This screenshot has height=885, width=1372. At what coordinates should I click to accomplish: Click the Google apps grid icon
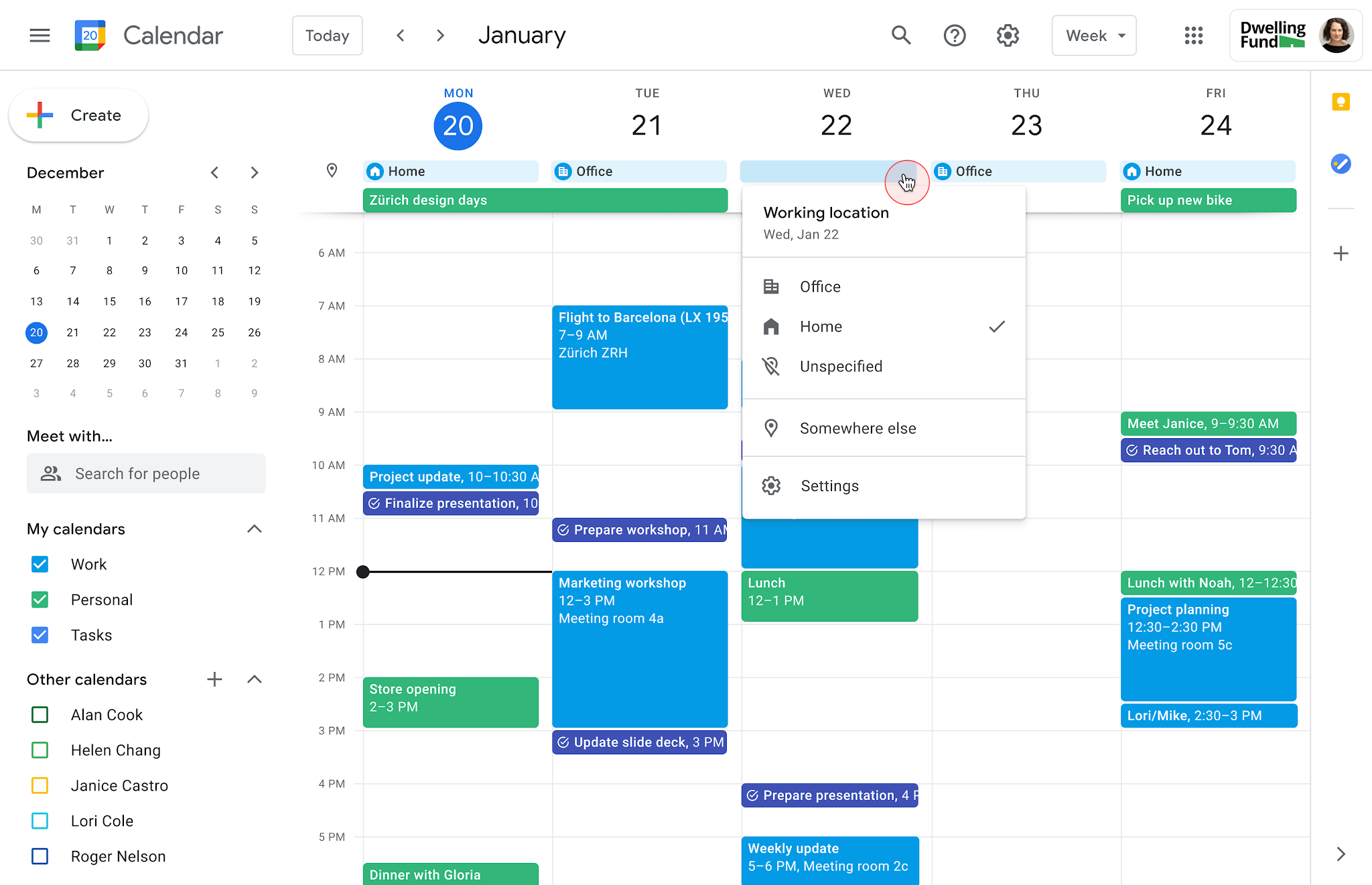pyautogui.click(x=1192, y=35)
